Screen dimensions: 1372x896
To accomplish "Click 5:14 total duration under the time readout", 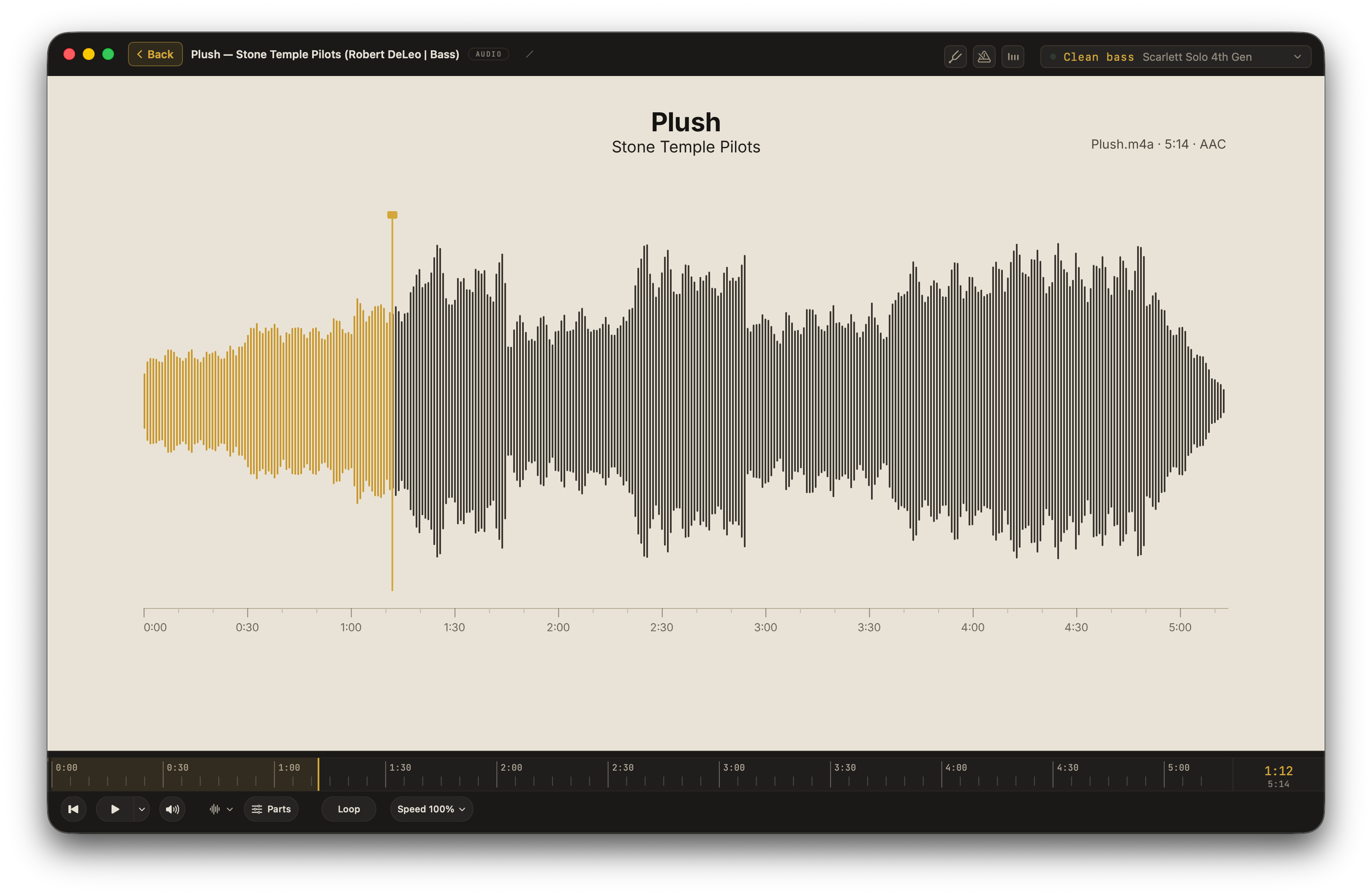I will tap(1278, 784).
